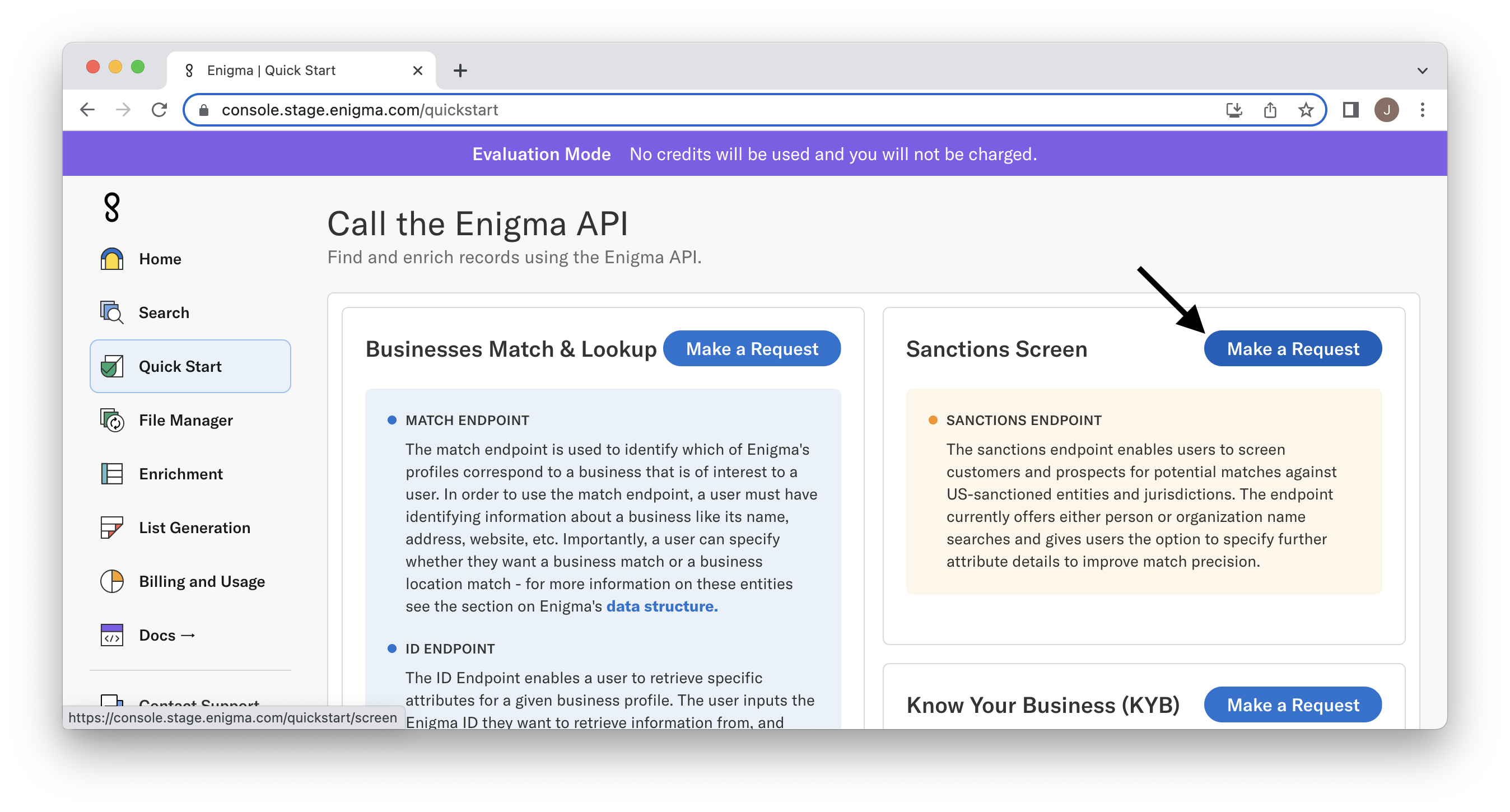Make a Request for Sanctions Screen

(x=1293, y=349)
